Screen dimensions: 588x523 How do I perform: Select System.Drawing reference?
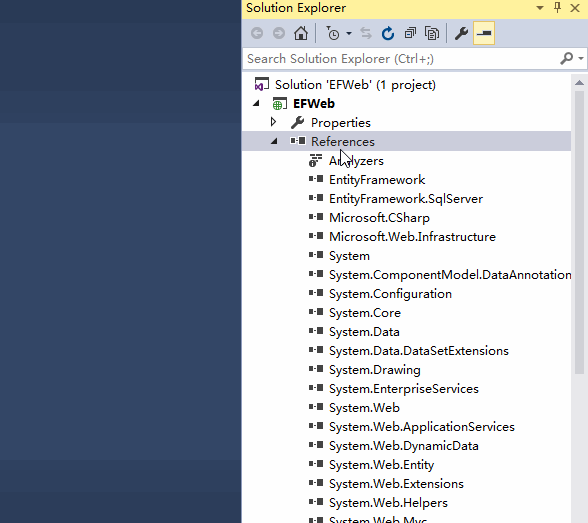click(374, 370)
